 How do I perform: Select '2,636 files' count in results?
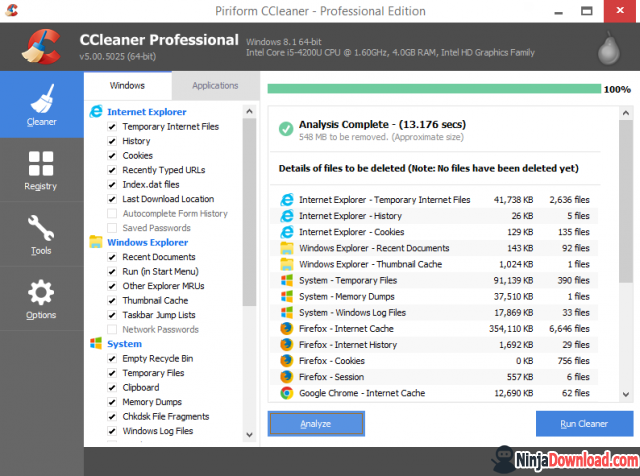click(x=569, y=200)
